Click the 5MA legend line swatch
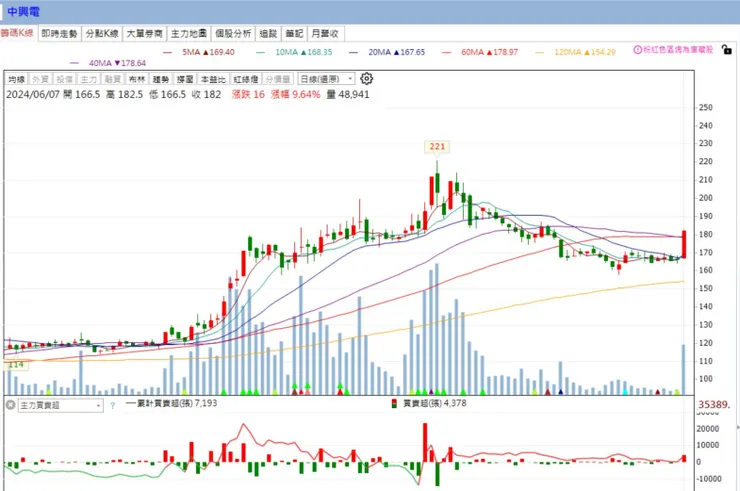This screenshot has width=740, height=491. [x=167, y=52]
